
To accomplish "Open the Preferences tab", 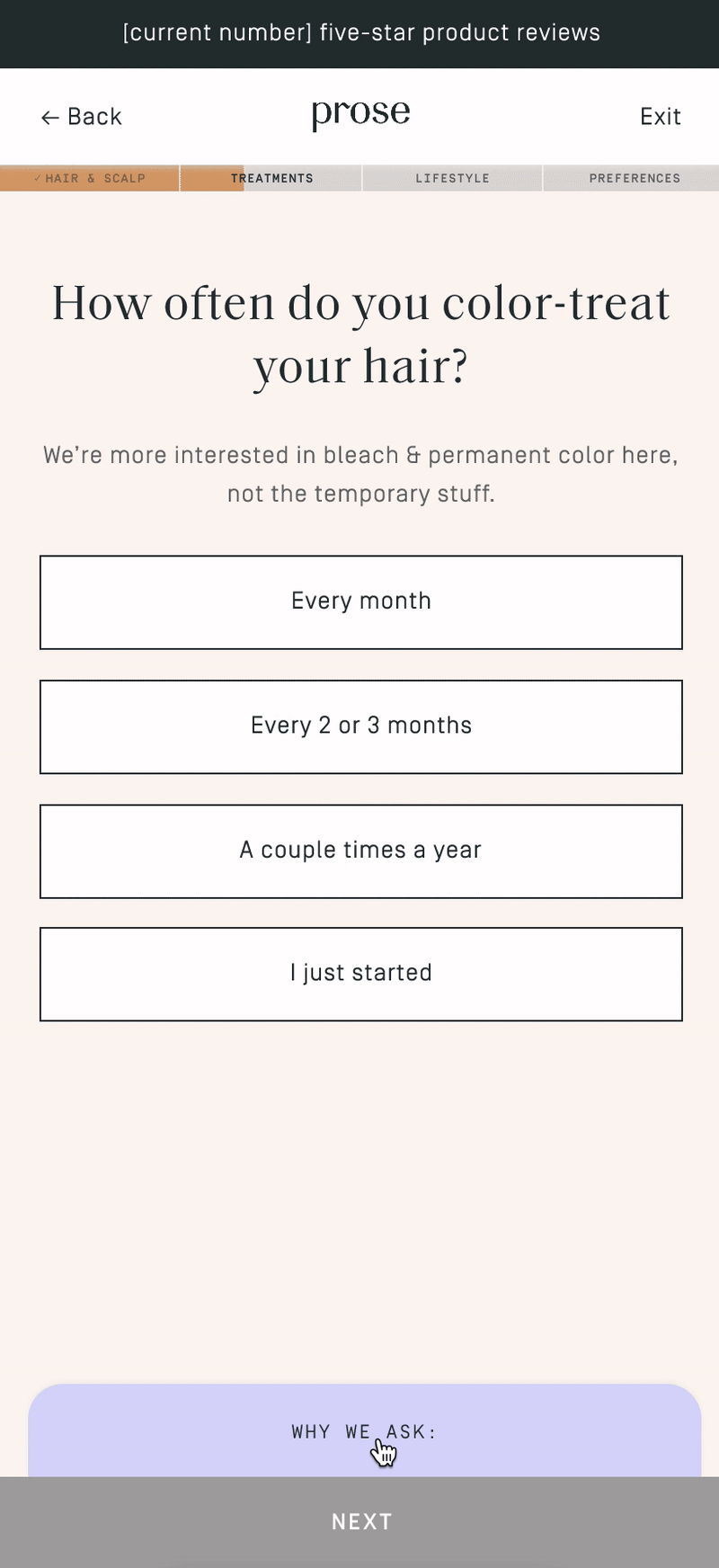I will coord(632,178).
